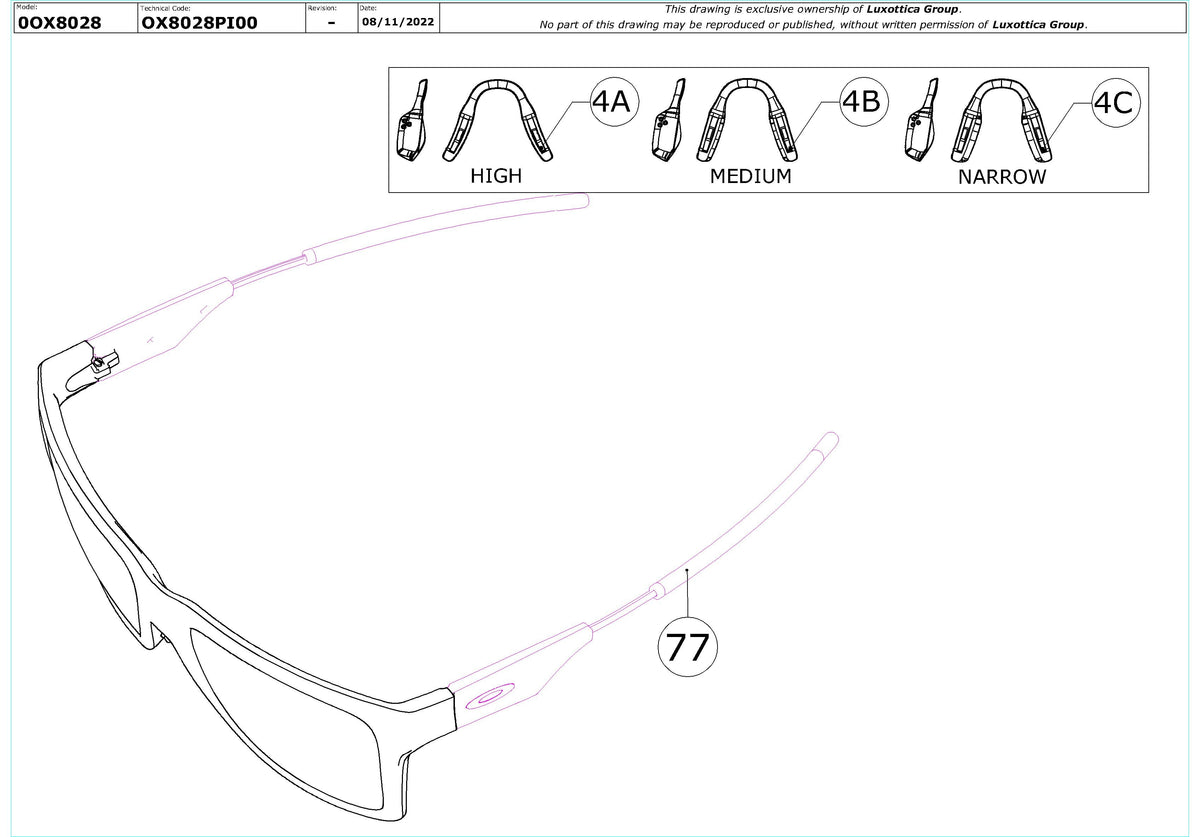
Task: Click the 4A callout bubble
Action: coord(612,104)
